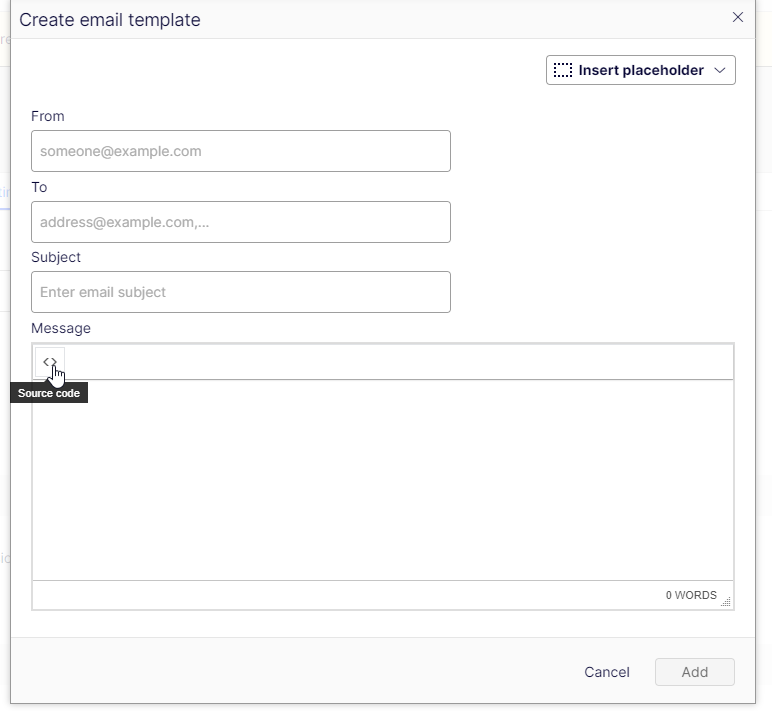Open the Insert placeholder menu by its label

tap(641, 70)
